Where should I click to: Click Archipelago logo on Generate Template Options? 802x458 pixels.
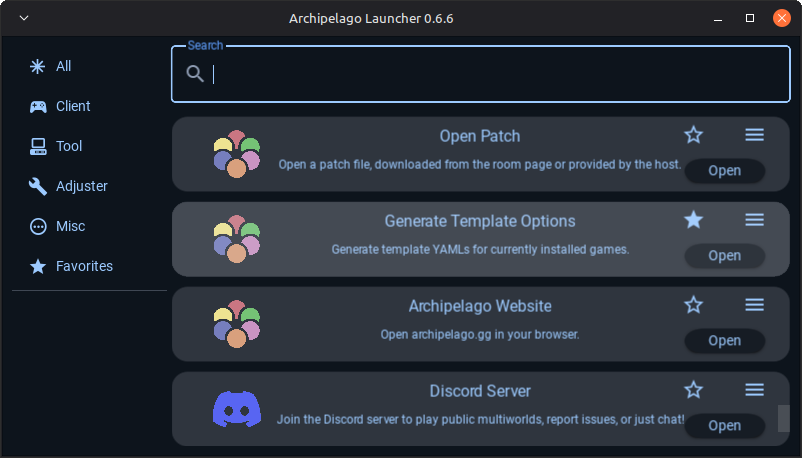pos(237,239)
